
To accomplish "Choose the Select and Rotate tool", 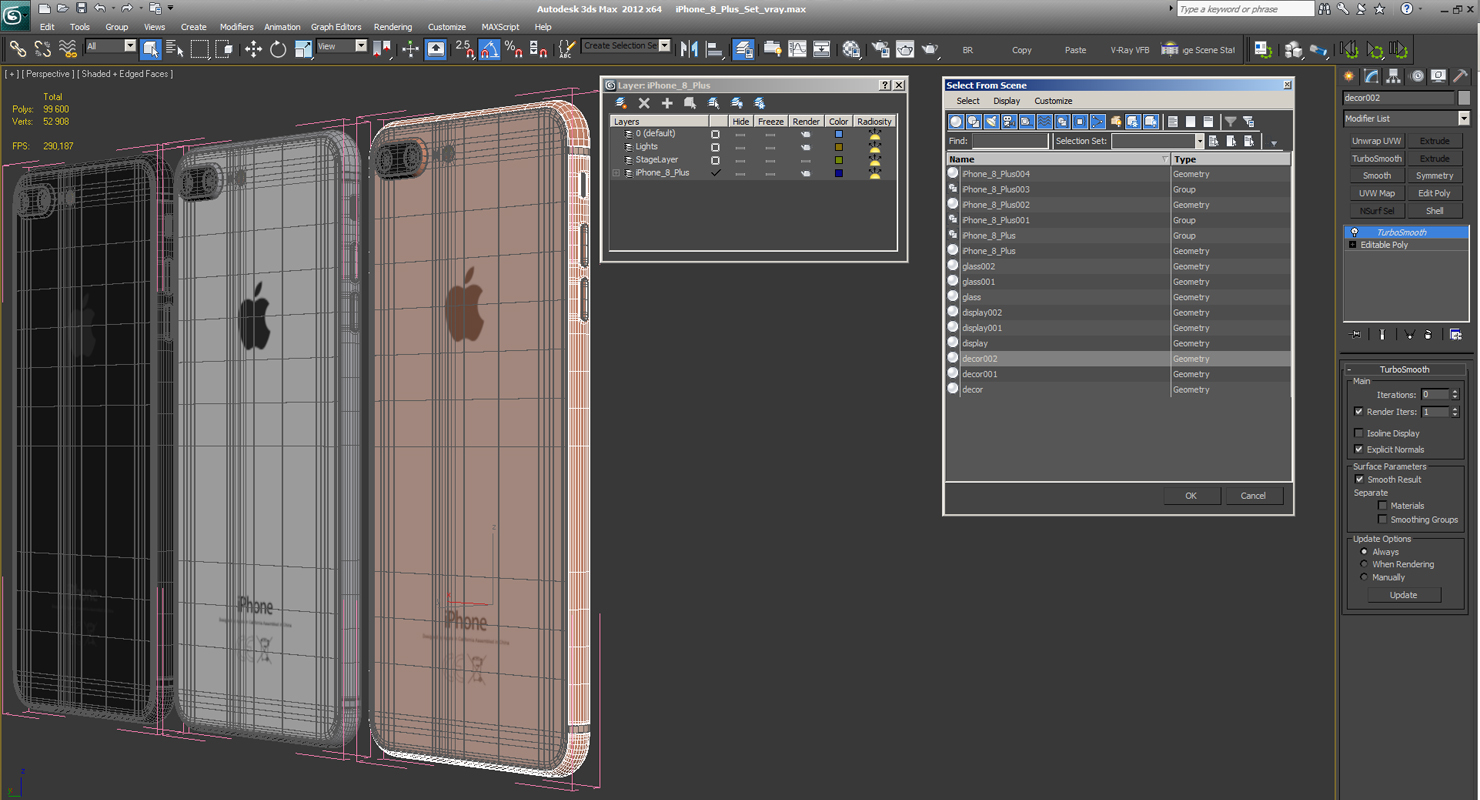I will pyautogui.click(x=278, y=48).
